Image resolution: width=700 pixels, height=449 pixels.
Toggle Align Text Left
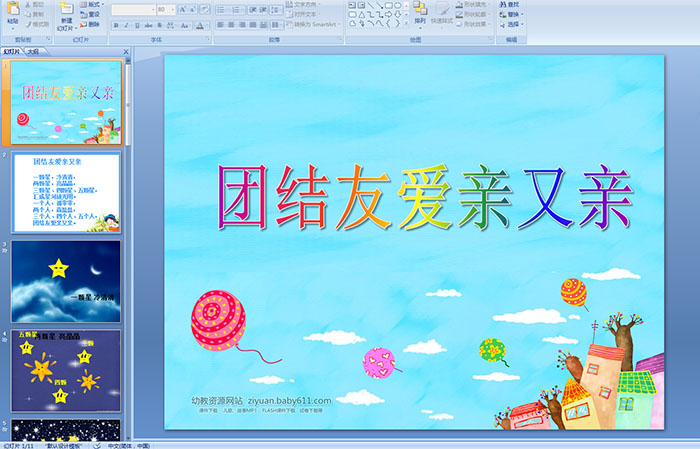point(221,25)
